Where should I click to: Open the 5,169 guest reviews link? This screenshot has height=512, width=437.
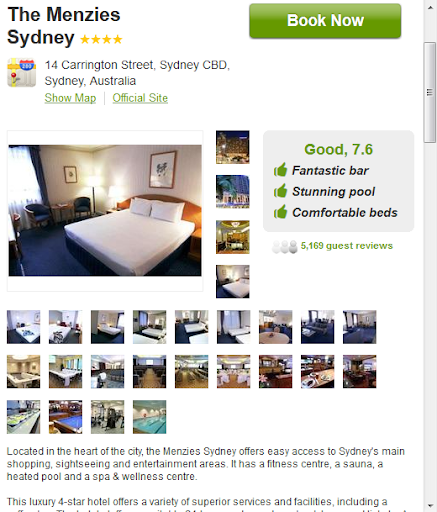(347, 246)
